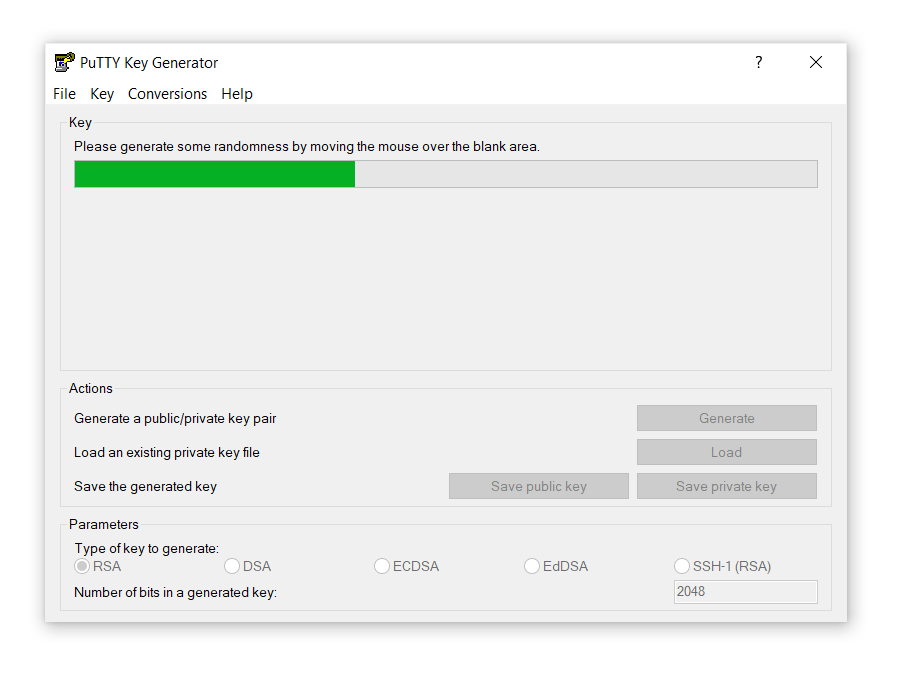
Task: Click the Save public key button
Action: (x=539, y=486)
